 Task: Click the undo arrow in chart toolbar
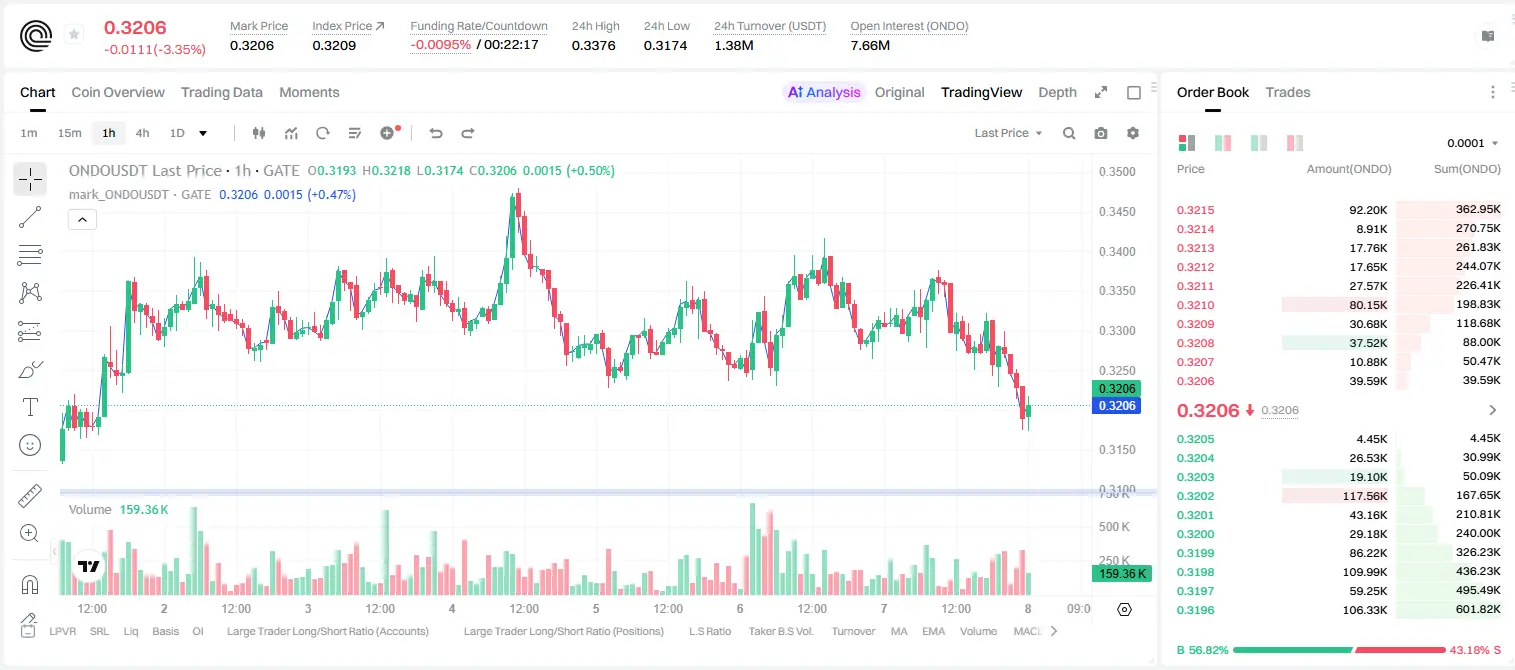[x=435, y=133]
